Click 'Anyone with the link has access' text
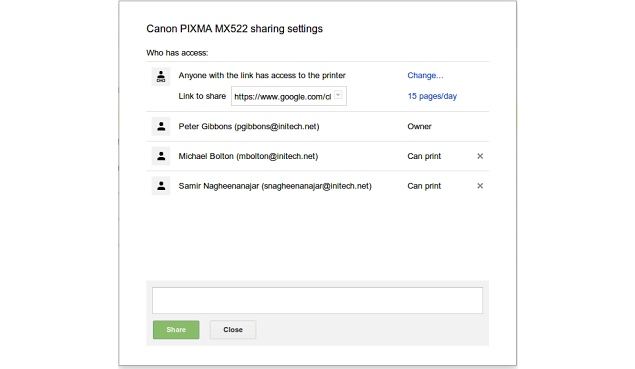The height and width of the screenshot is (369, 635). click(x=262, y=75)
